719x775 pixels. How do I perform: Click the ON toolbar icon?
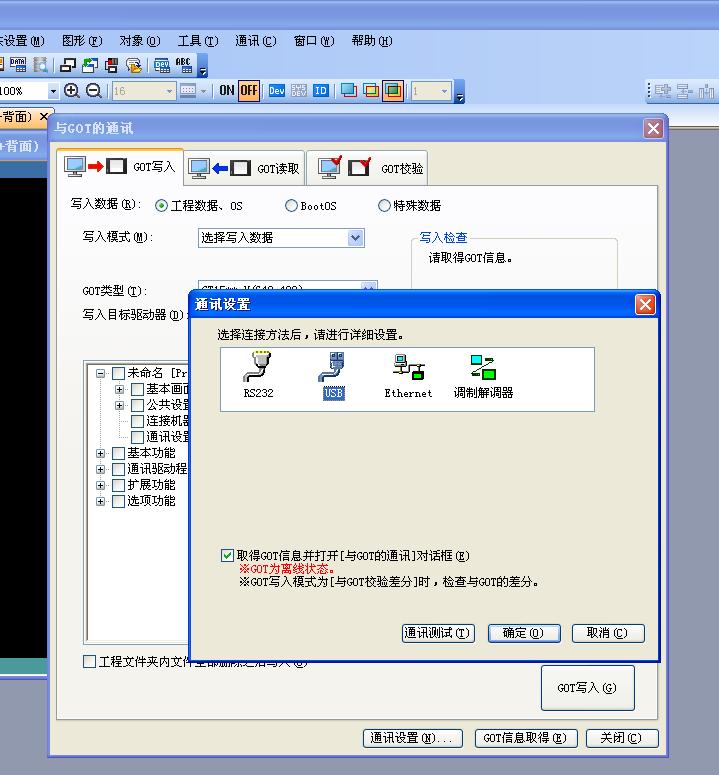pyautogui.click(x=227, y=91)
